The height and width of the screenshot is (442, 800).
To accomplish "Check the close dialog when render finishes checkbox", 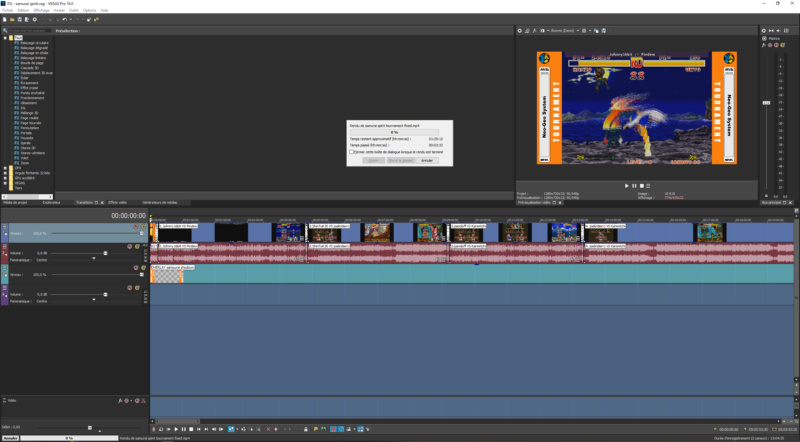I will [x=352, y=152].
